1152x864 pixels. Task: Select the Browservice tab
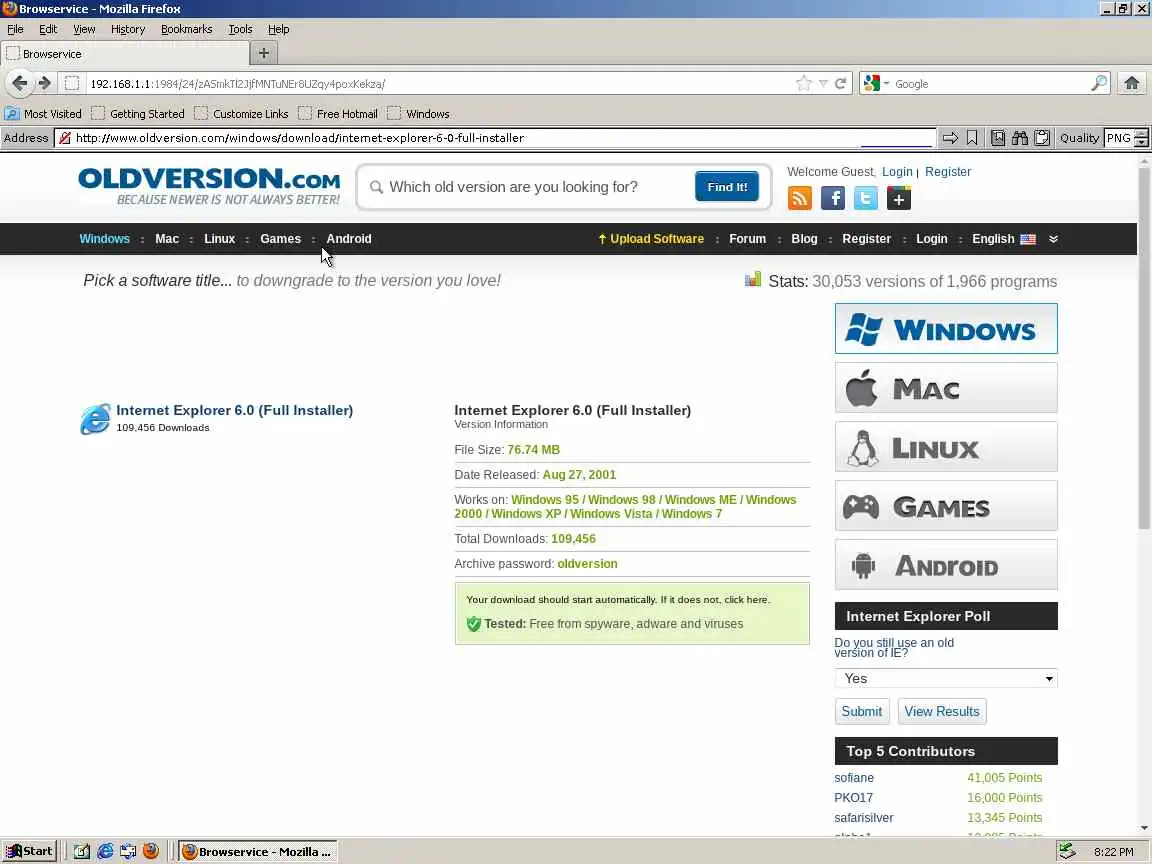click(125, 54)
